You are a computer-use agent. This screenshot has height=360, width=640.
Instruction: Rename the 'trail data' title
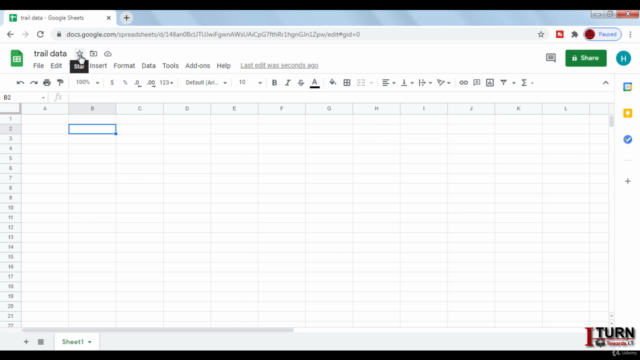[50, 53]
